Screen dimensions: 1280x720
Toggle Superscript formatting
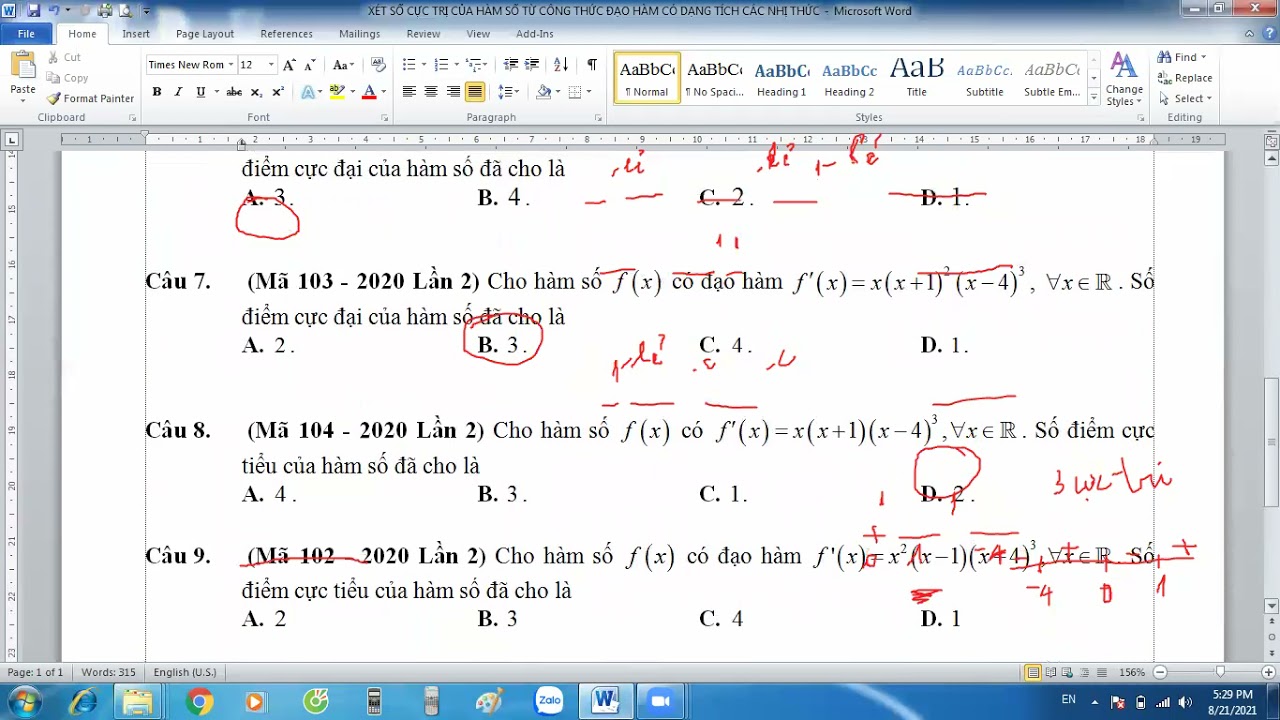(278, 92)
